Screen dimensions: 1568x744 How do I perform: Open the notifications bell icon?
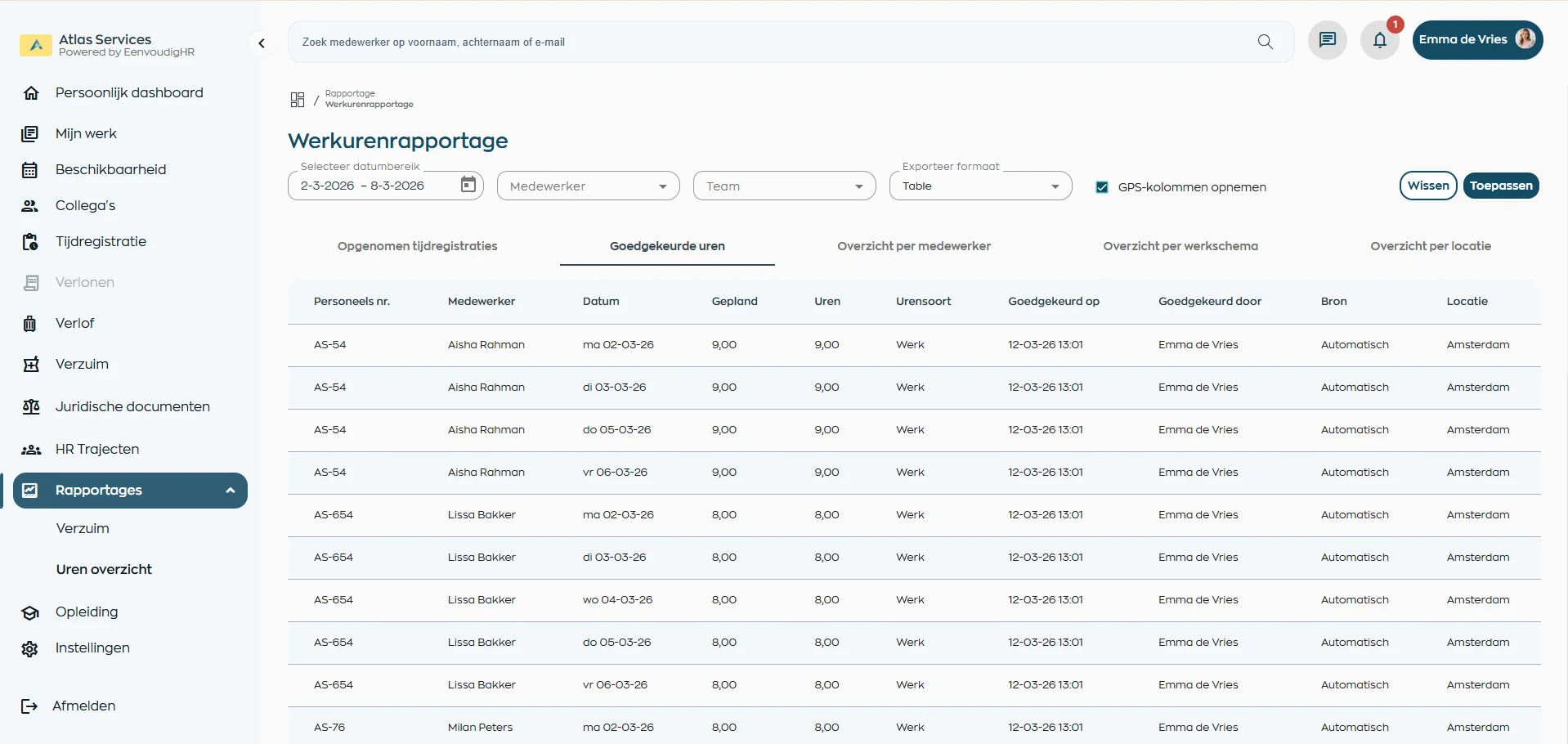click(1380, 40)
